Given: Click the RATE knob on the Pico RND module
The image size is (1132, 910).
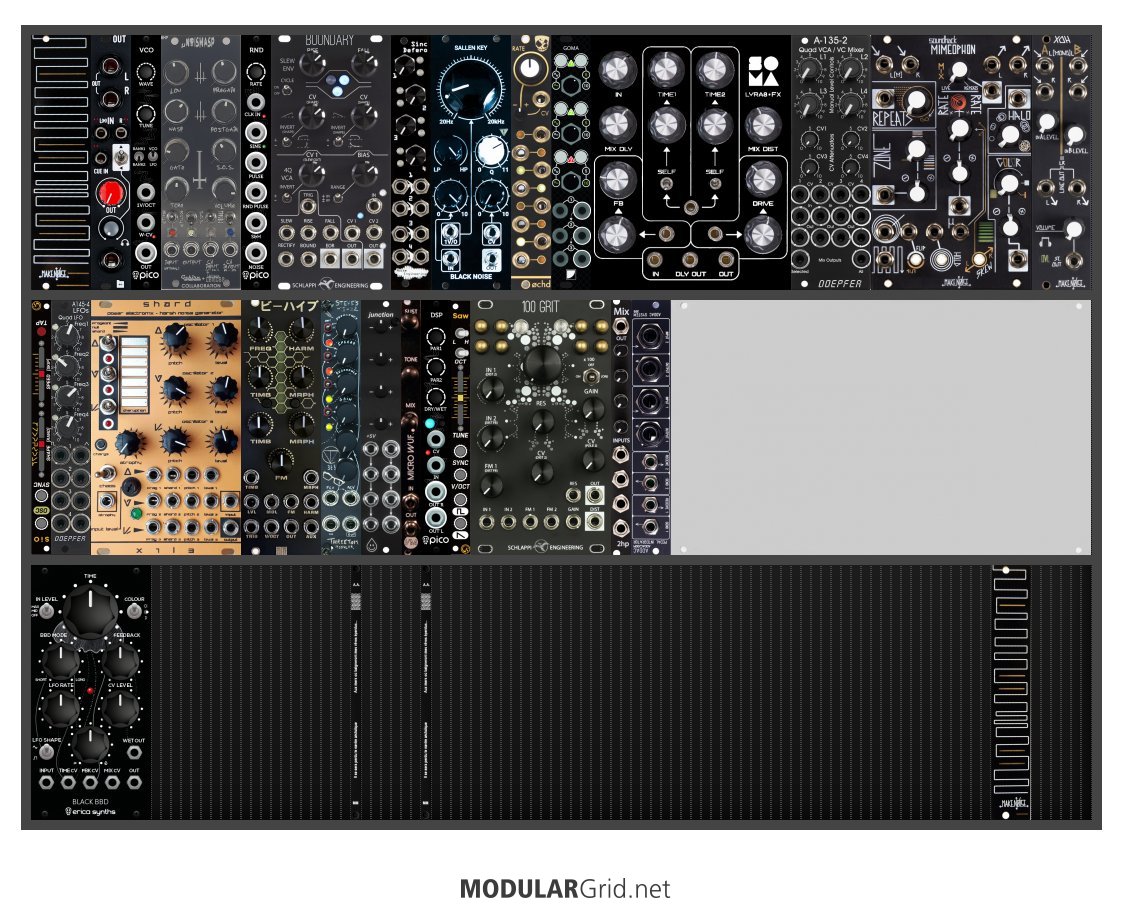Looking at the screenshot, I should tap(256, 72).
